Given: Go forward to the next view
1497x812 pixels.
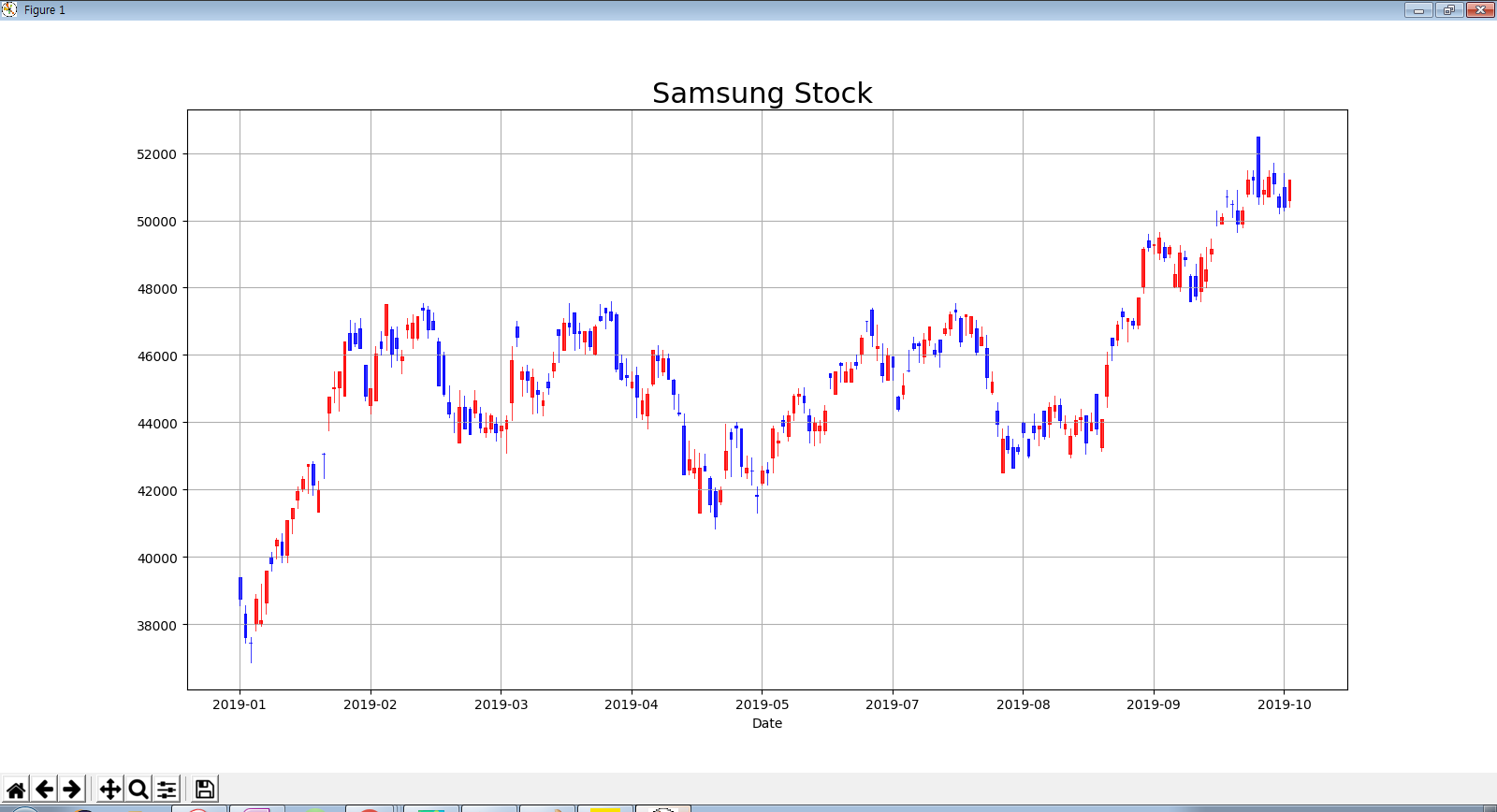Looking at the screenshot, I should (72, 789).
